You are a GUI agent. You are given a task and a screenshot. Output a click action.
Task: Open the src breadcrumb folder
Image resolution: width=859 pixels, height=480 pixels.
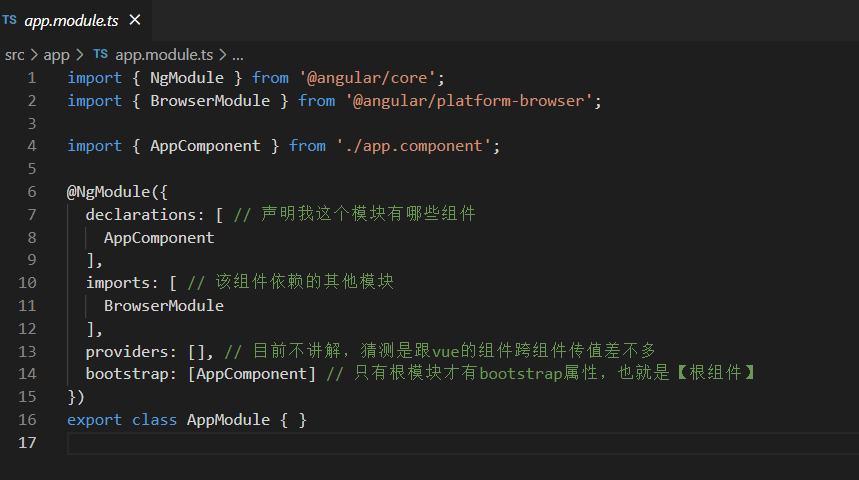[15, 55]
